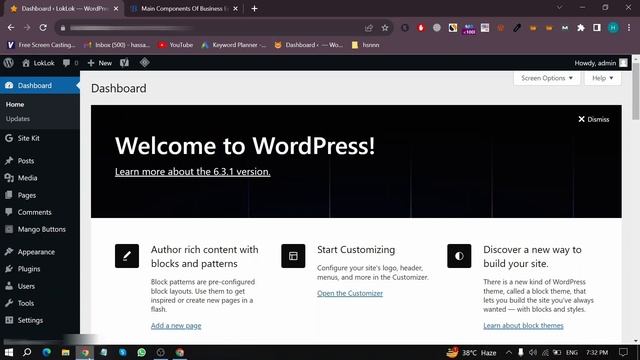Open the hsnnn bookmarks folder
The width and height of the screenshot is (640, 360).
(366, 45)
